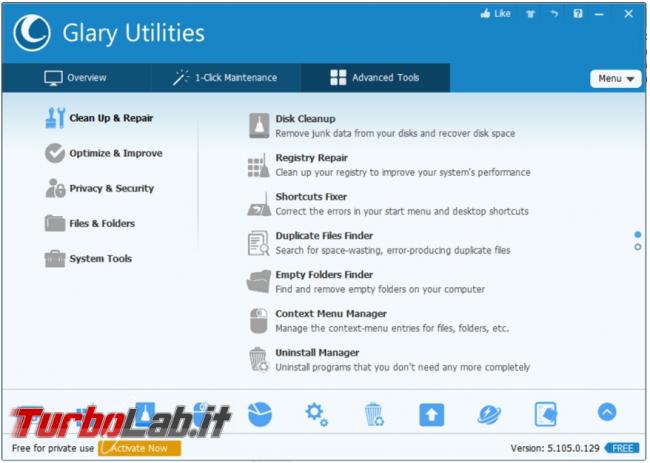The width and height of the screenshot is (650, 463).
Task: Click the Context Menu Manager title
Action: tap(331, 313)
